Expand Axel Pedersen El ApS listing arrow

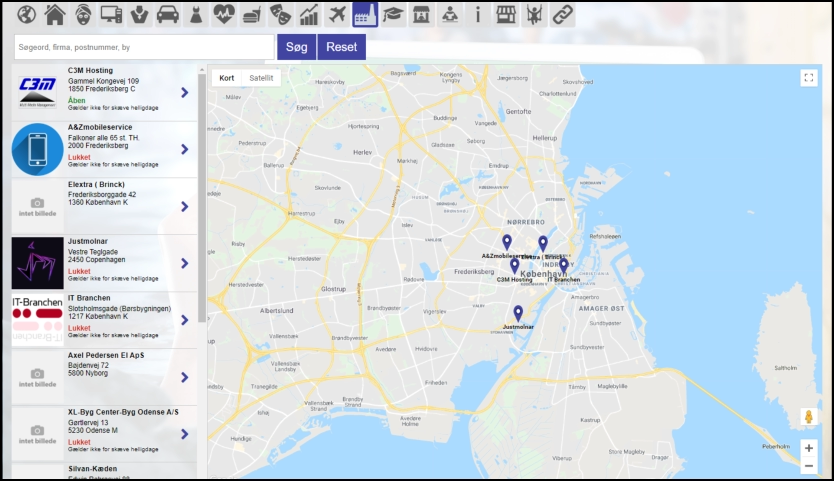click(185, 377)
